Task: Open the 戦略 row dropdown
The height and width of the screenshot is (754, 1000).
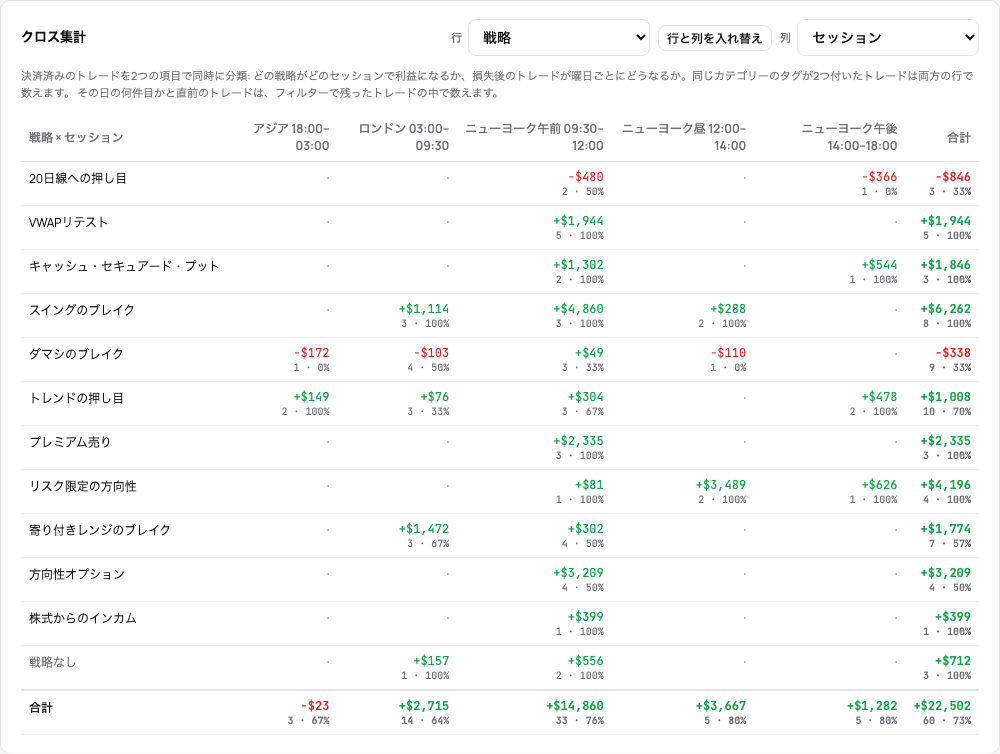Action: point(559,38)
